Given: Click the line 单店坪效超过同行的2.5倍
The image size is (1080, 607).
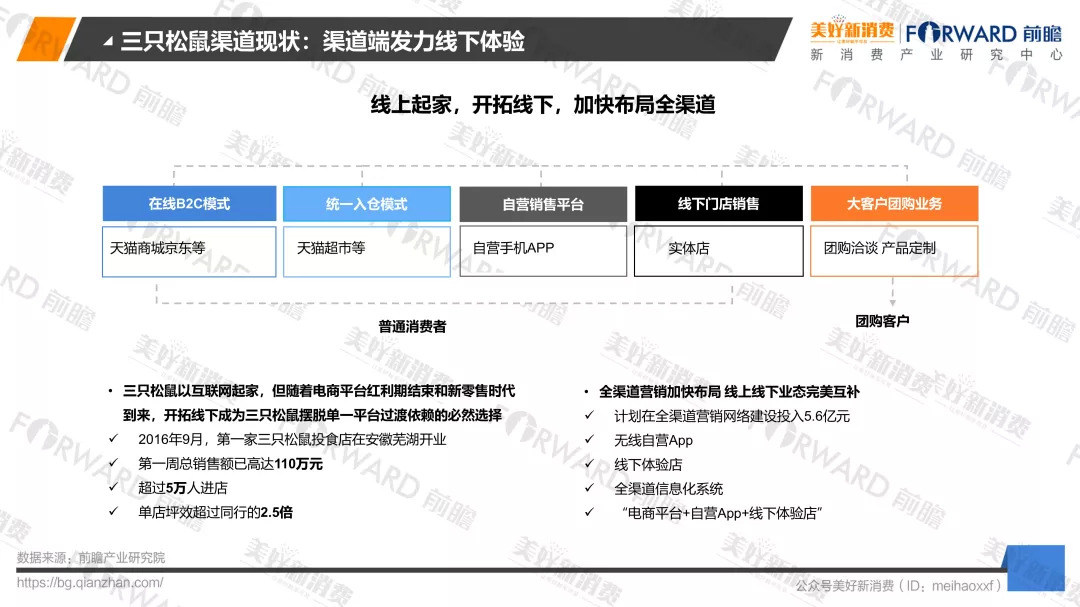Looking at the screenshot, I should (215, 512).
